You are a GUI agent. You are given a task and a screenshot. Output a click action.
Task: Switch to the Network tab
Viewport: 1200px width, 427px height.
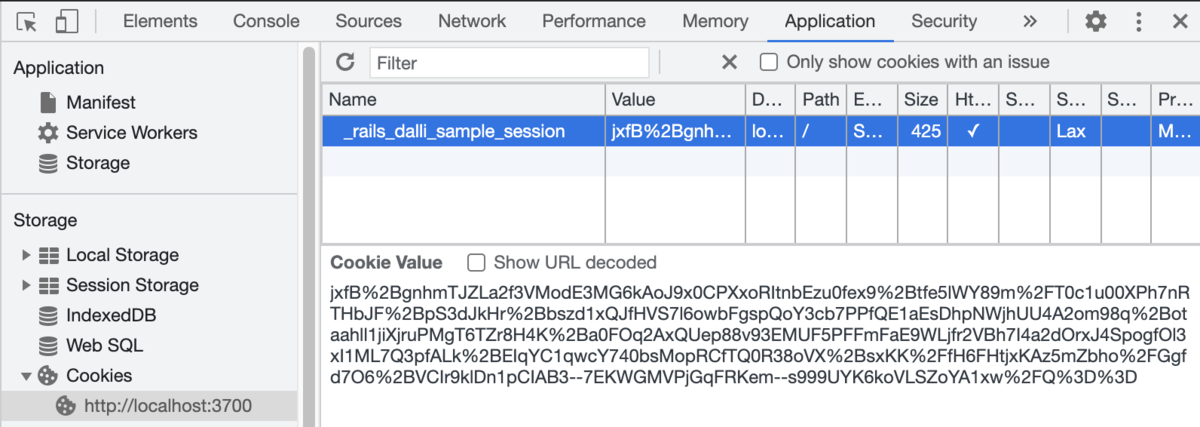(472, 21)
